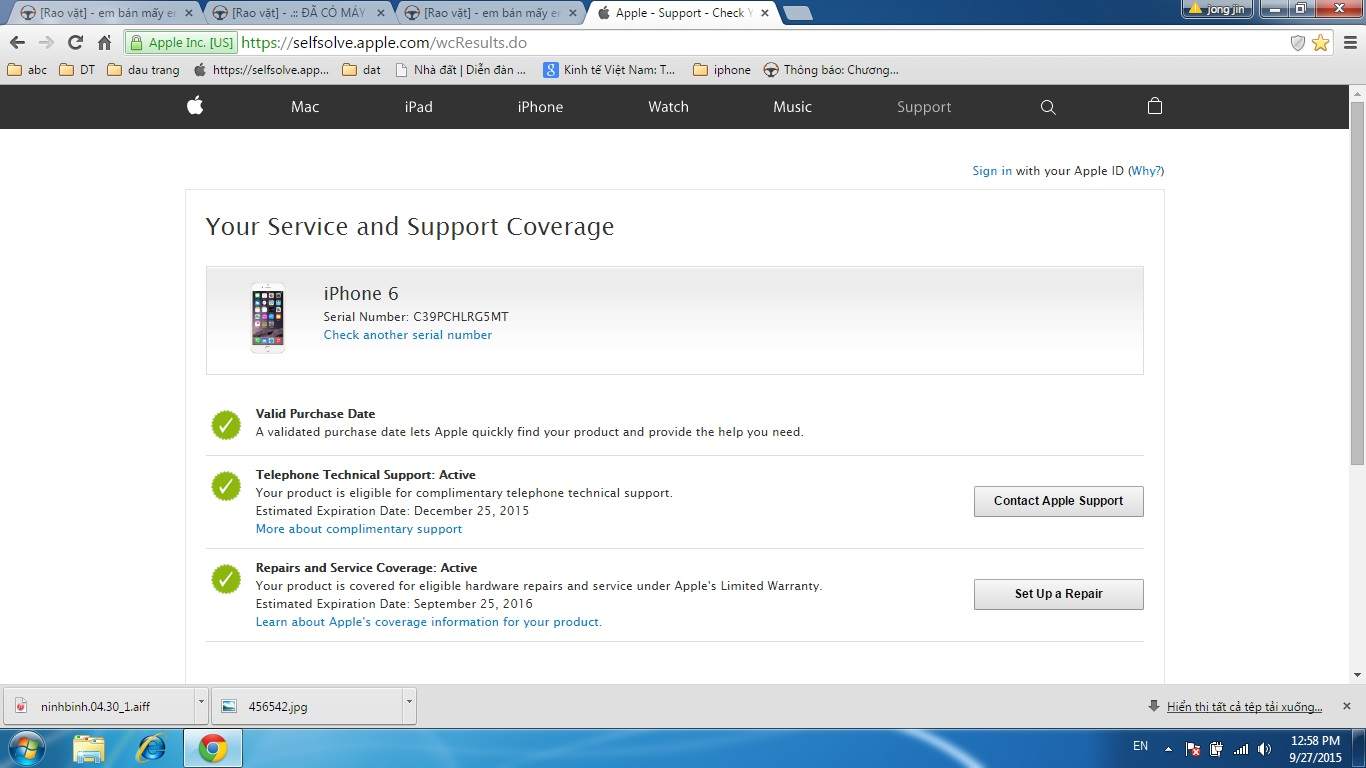Open File Explorer from the taskbar
This screenshot has height=768, width=1366.
[89, 748]
